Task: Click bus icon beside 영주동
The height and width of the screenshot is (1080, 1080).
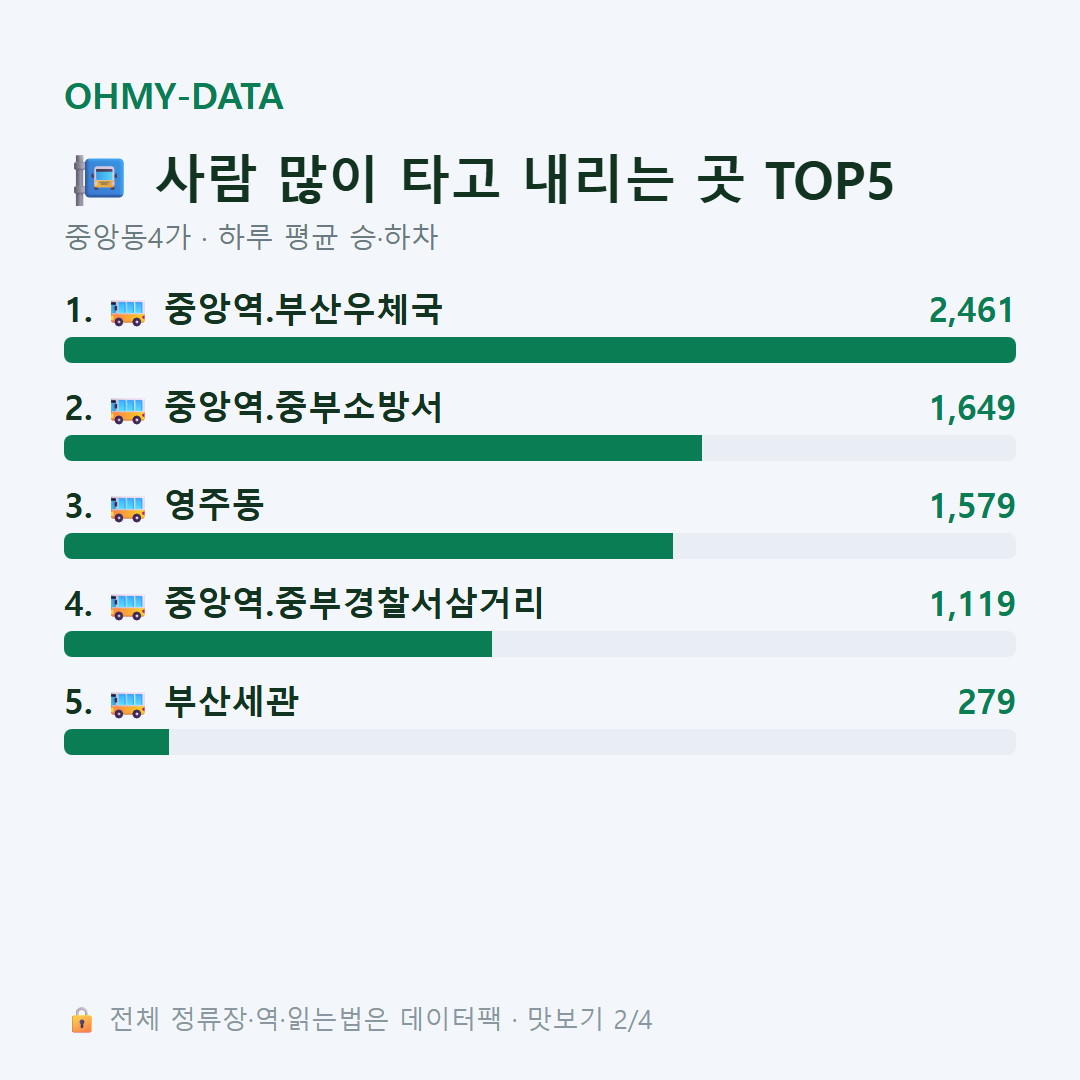Action: coord(127,508)
